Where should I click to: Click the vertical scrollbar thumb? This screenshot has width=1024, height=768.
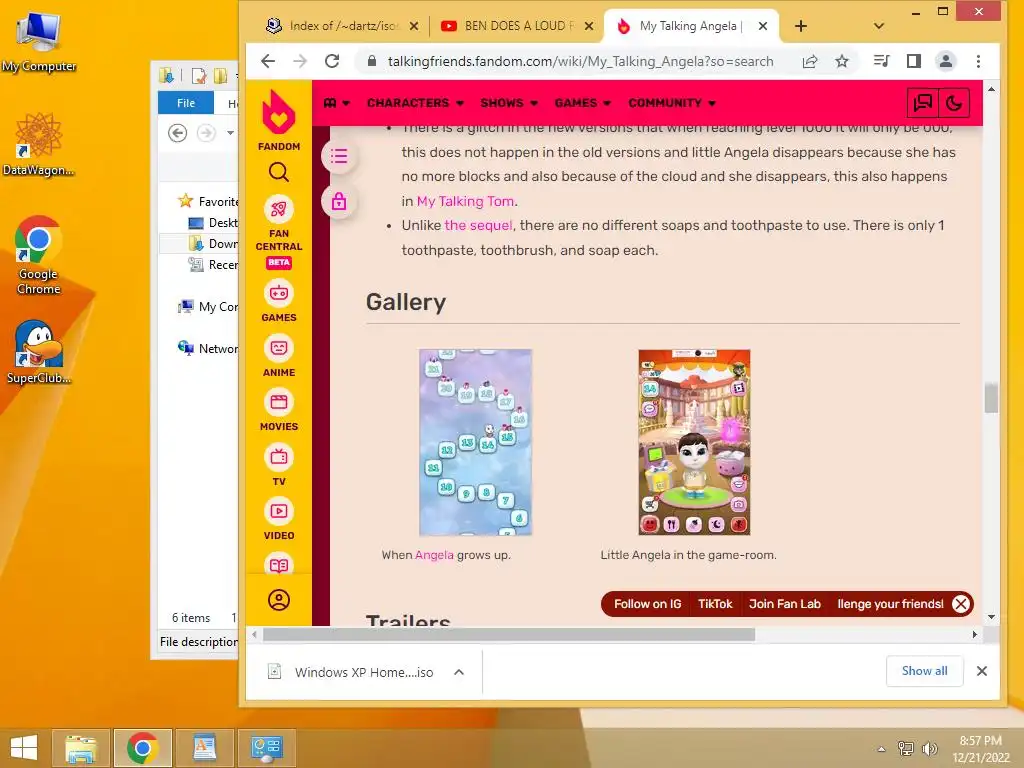click(x=991, y=398)
